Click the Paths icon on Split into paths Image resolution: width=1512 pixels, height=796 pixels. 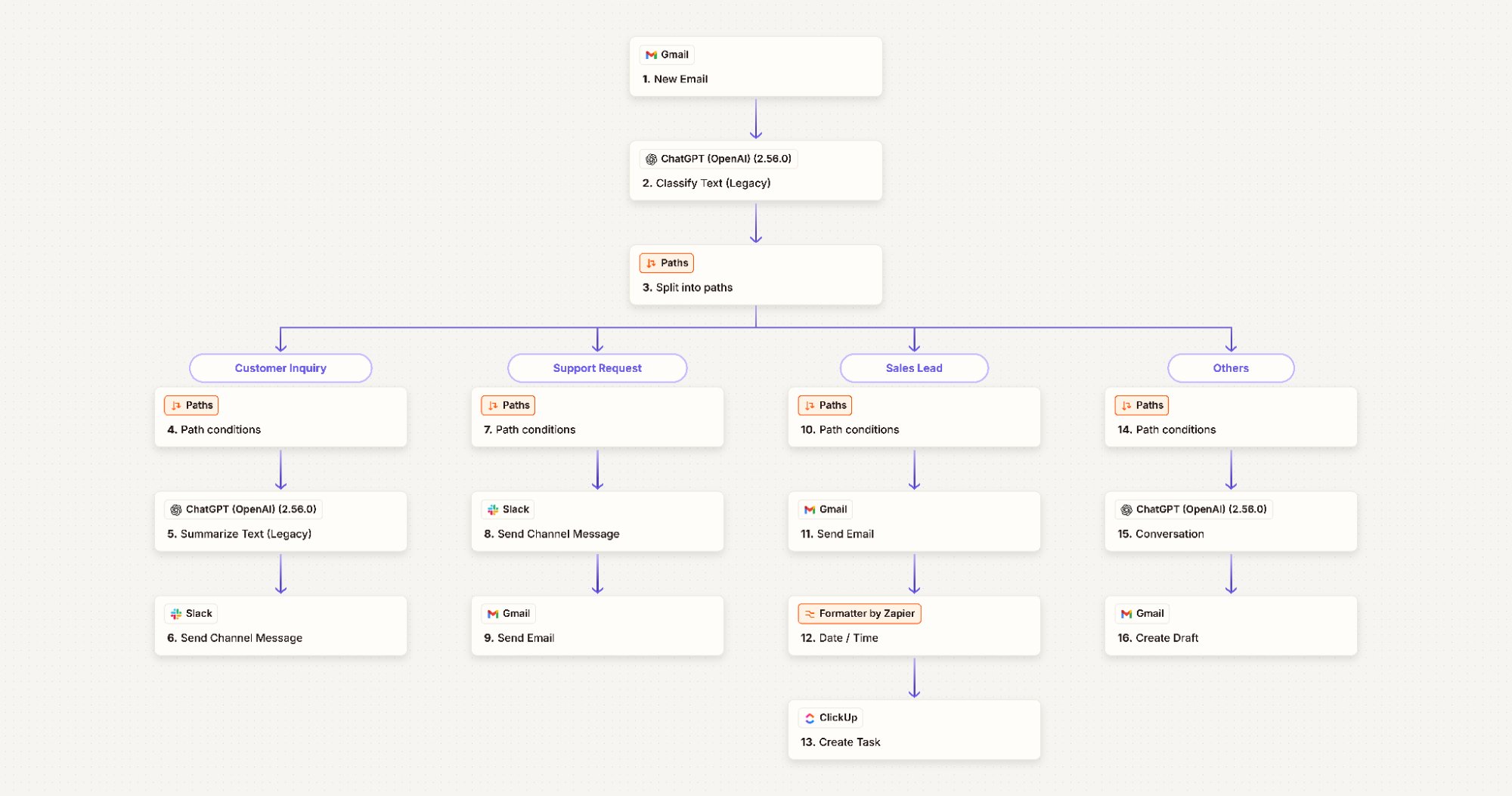tap(652, 262)
